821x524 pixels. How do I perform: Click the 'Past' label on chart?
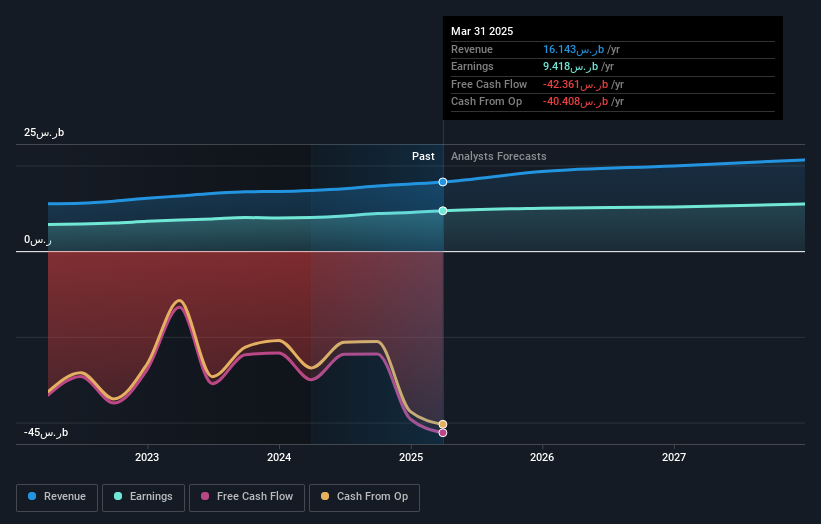click(423, 157)
